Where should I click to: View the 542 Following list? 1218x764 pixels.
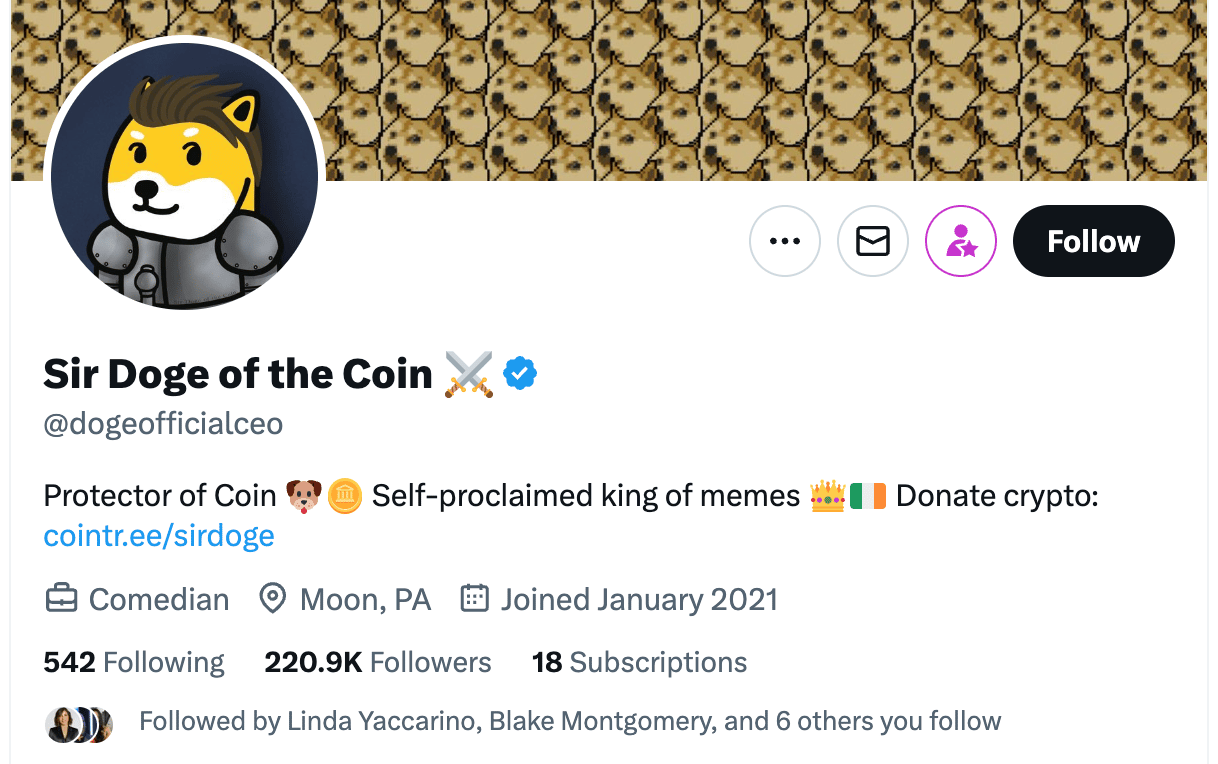(134, 662)
